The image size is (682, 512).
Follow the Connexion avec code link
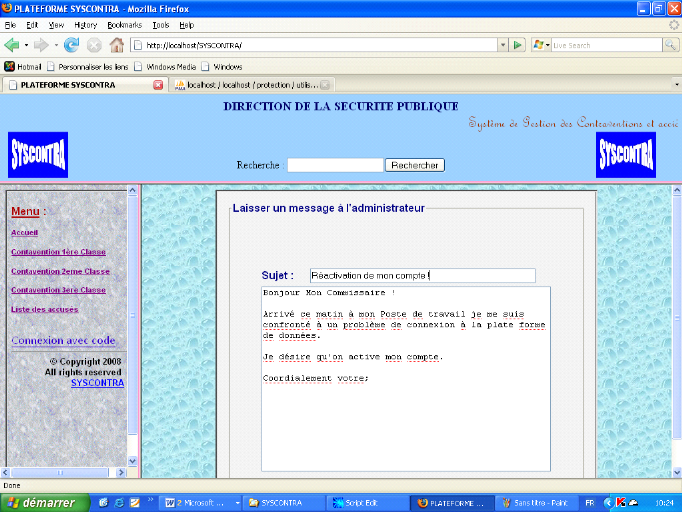point(70,341)
